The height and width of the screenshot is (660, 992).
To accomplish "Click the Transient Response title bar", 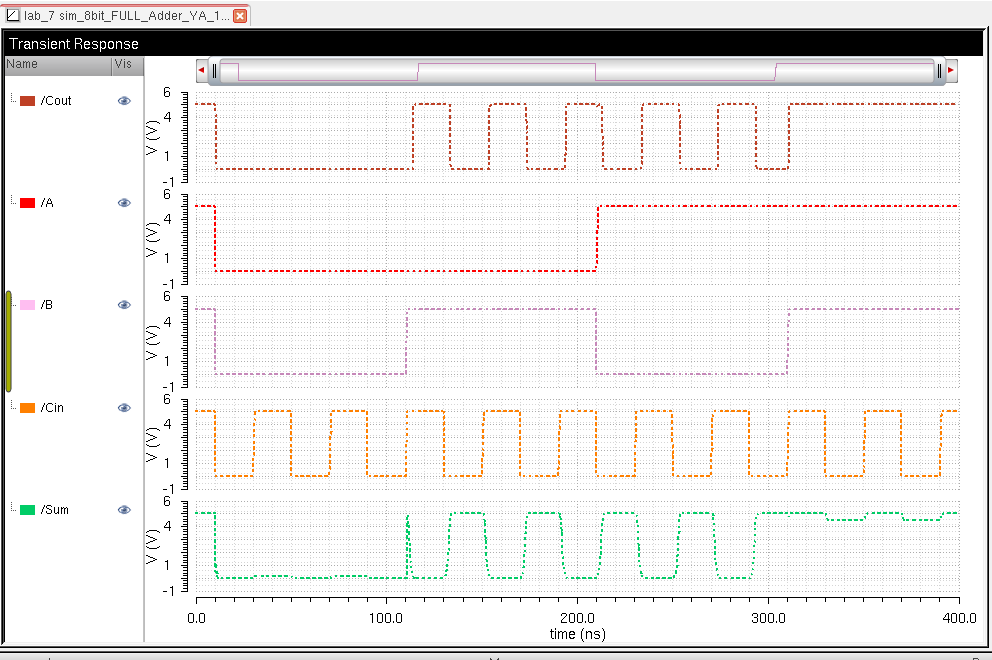I will pos(495,44).
